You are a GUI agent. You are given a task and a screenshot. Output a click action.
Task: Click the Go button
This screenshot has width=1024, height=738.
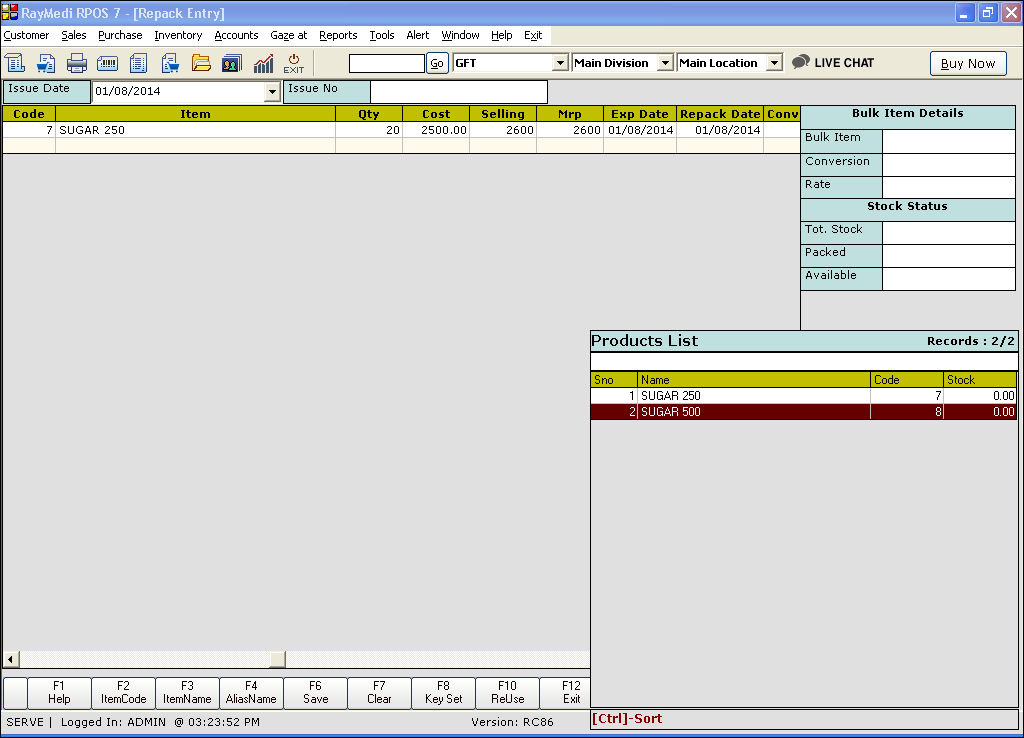(x=438, y=63)
